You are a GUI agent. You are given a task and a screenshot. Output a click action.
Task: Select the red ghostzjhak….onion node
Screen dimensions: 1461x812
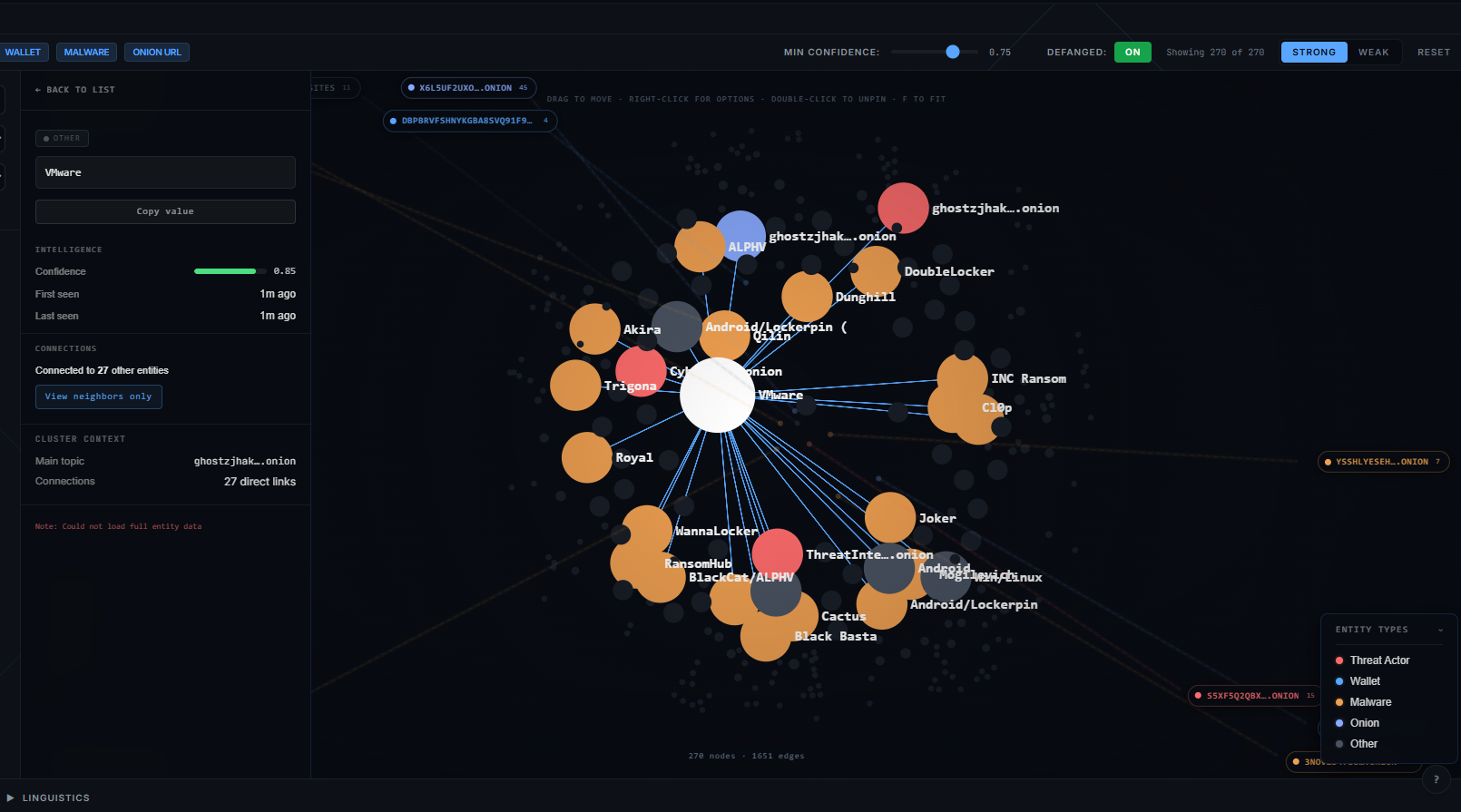(x=903, y=208)
